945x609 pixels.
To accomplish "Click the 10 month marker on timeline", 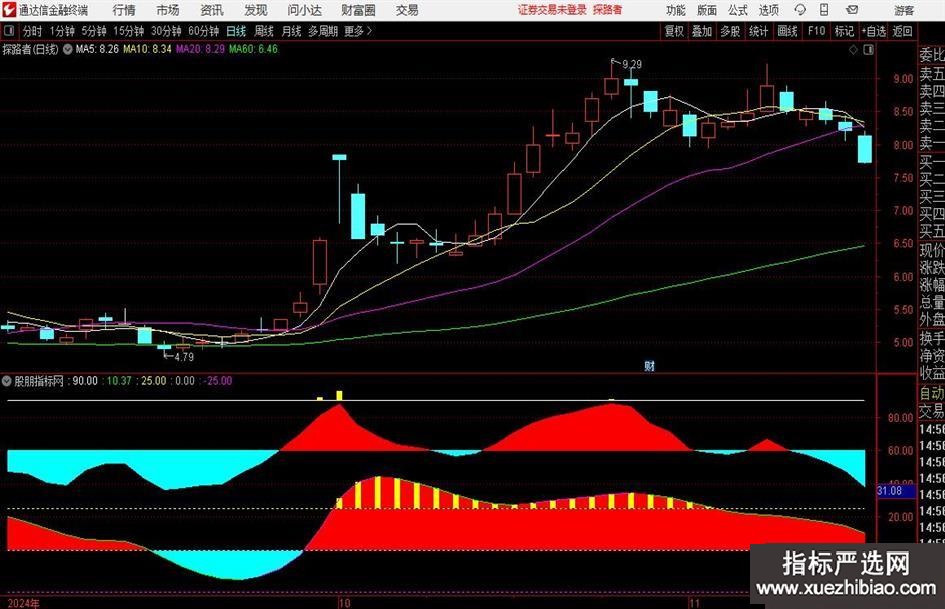I will 344,603.
